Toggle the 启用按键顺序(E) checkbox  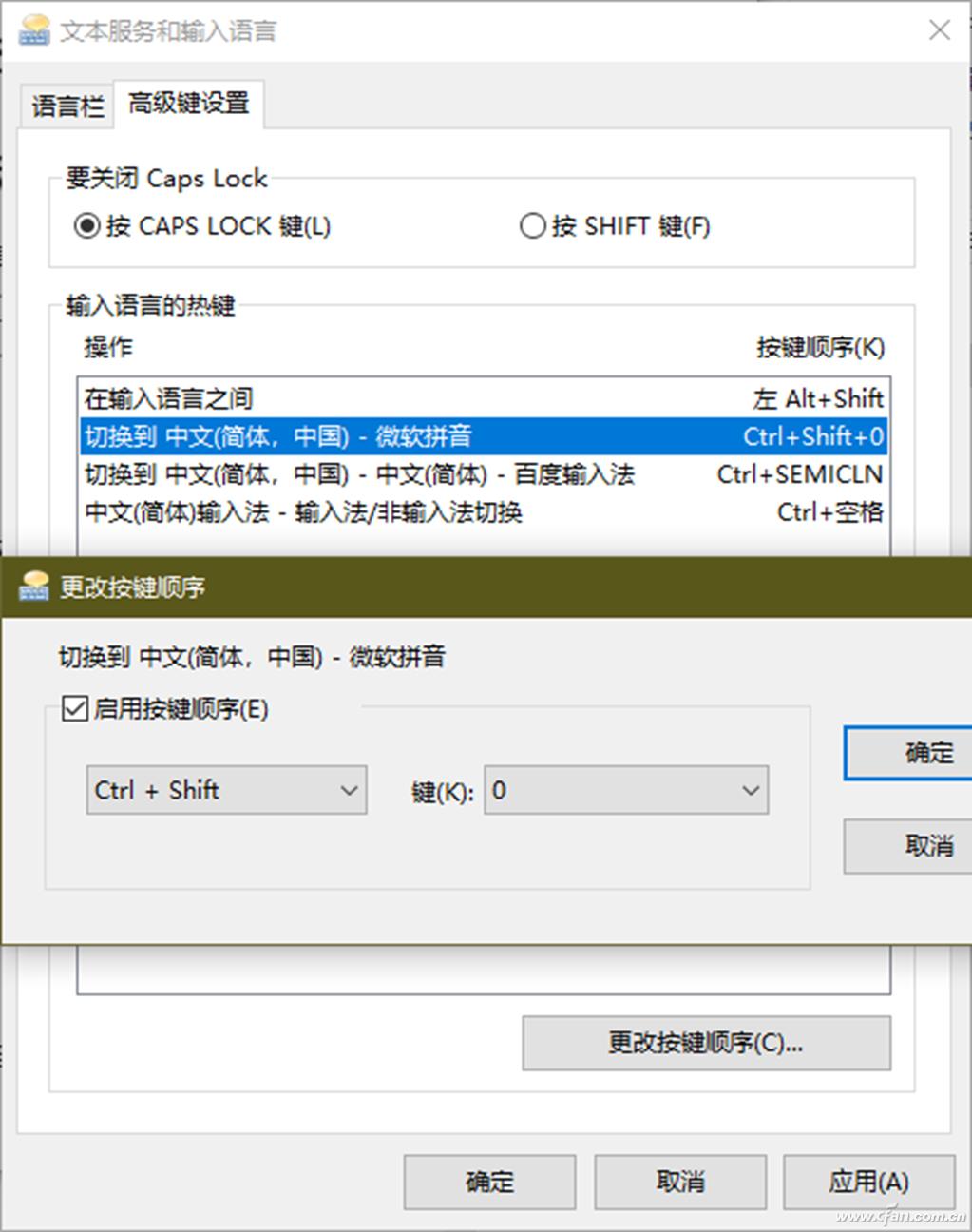tap(73, 708)
